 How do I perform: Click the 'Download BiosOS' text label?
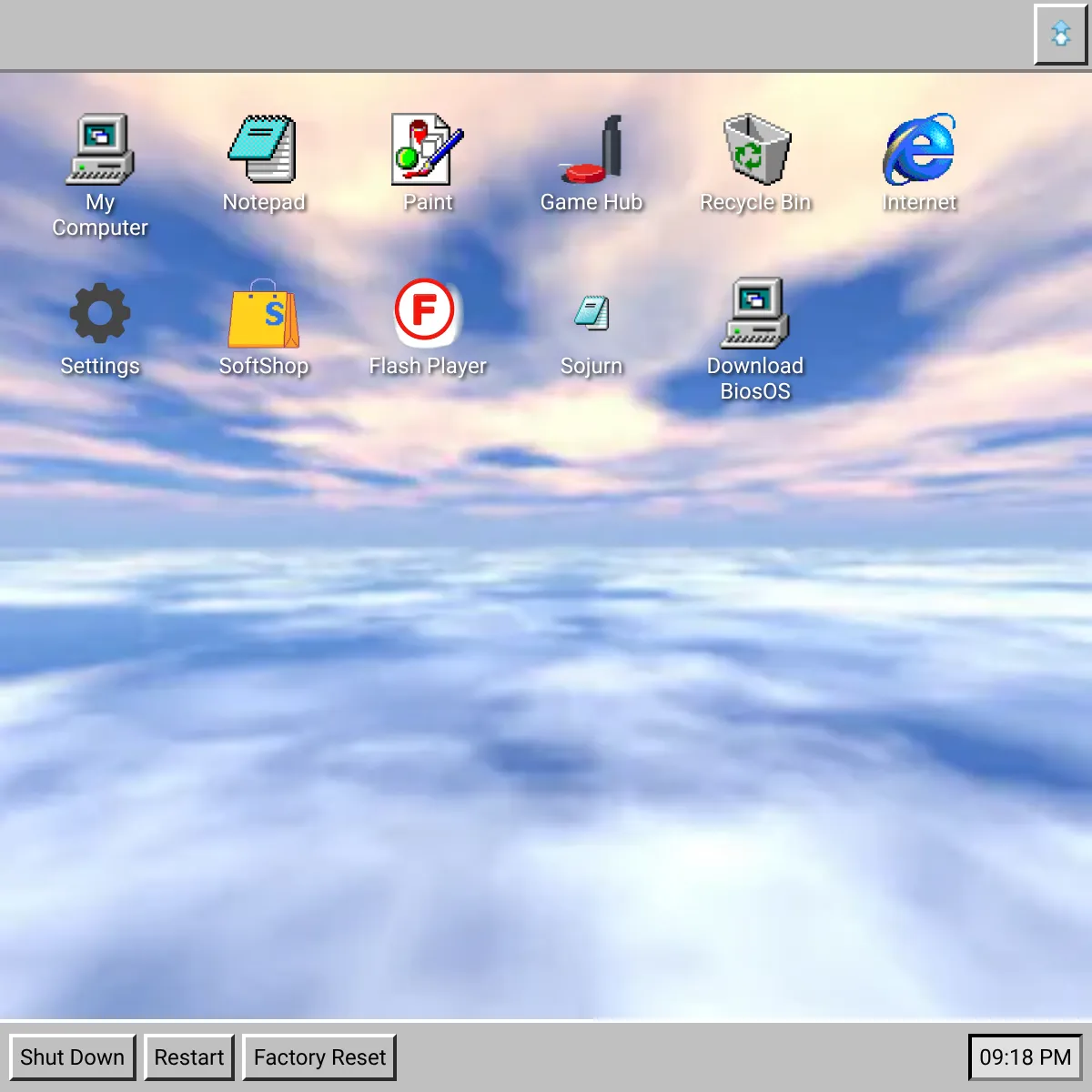755,379
